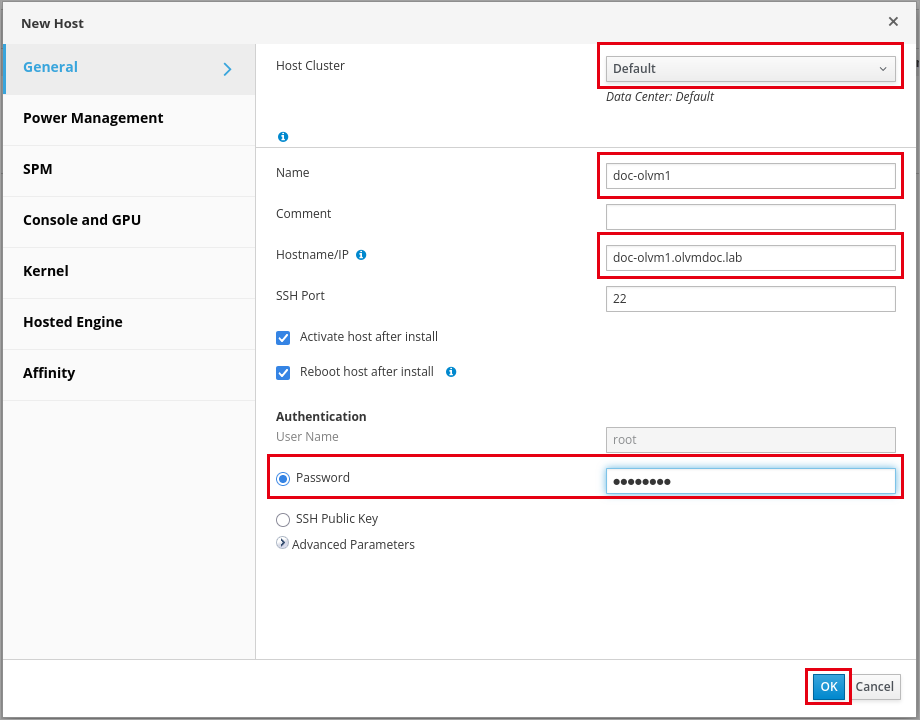Toggle Reboot host after install checkbox
The width and height of the screenshot is (920, 720).
283,373
